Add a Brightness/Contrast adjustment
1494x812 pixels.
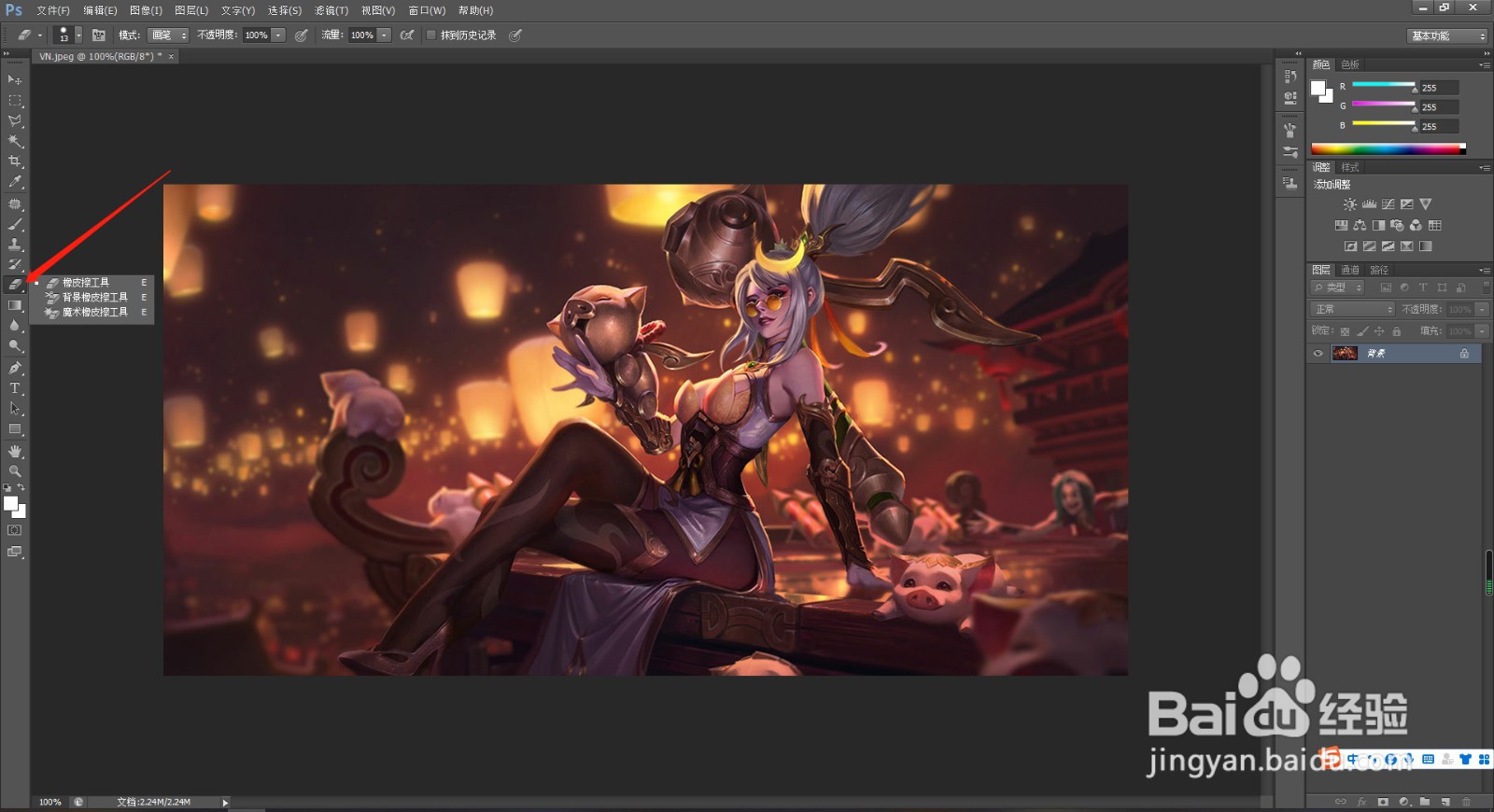pyautogui.click(x=1349, y=204)
